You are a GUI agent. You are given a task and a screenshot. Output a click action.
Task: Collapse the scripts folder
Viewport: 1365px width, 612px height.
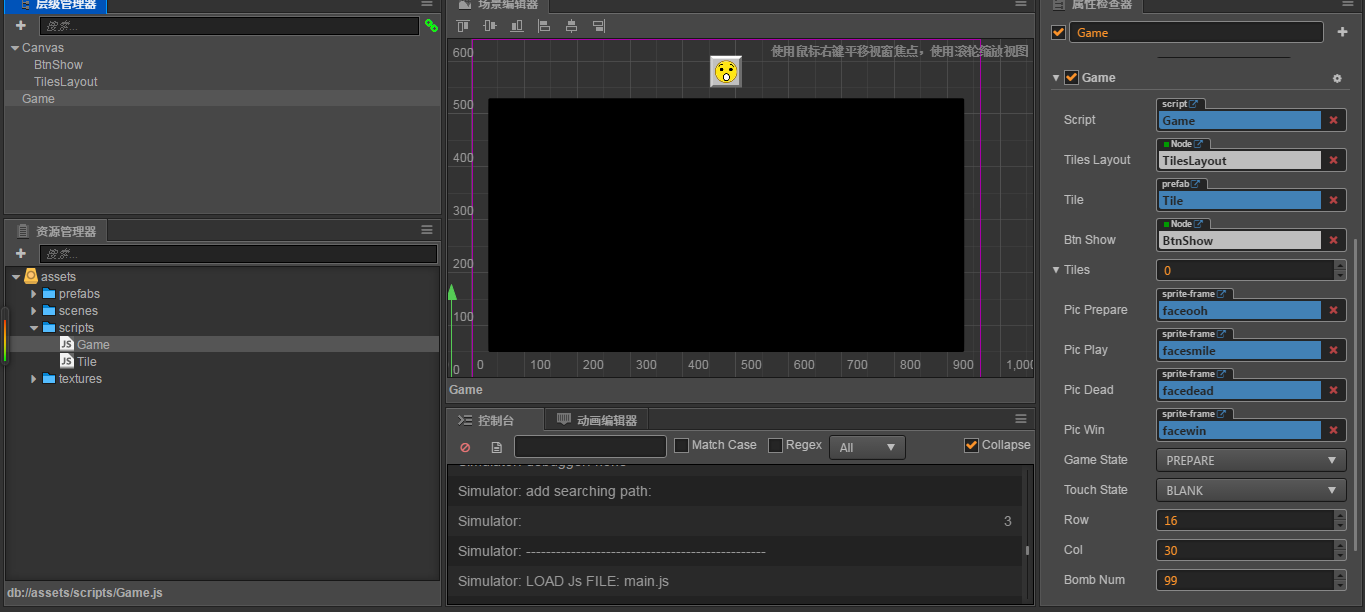coord(33,328)
